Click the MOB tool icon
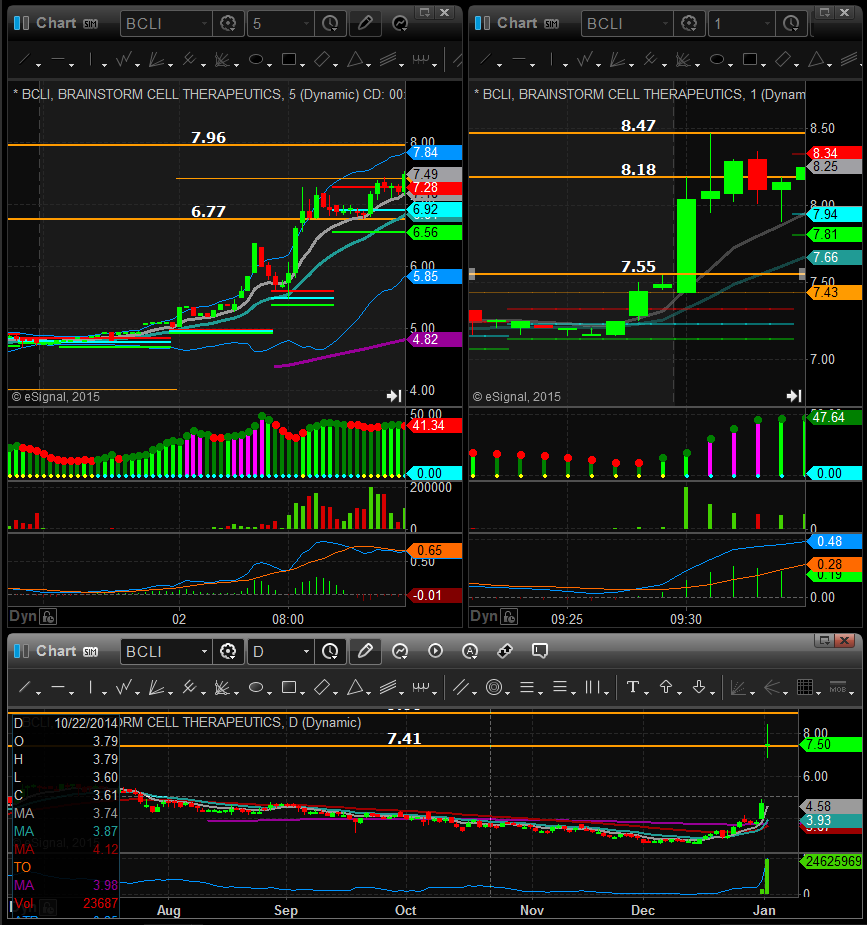 (838, 688)
